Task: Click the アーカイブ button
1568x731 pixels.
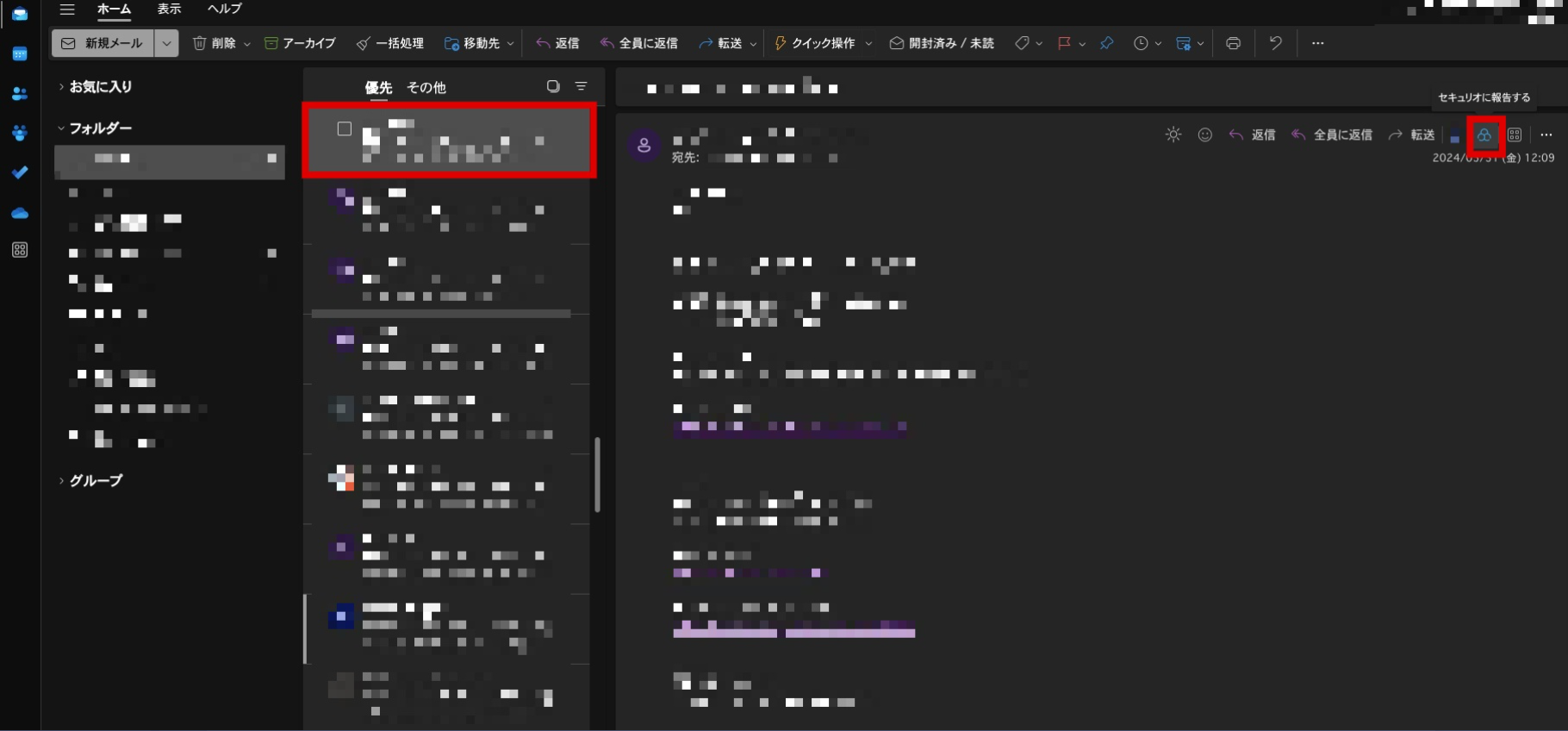Action: (x=300, y=43)
